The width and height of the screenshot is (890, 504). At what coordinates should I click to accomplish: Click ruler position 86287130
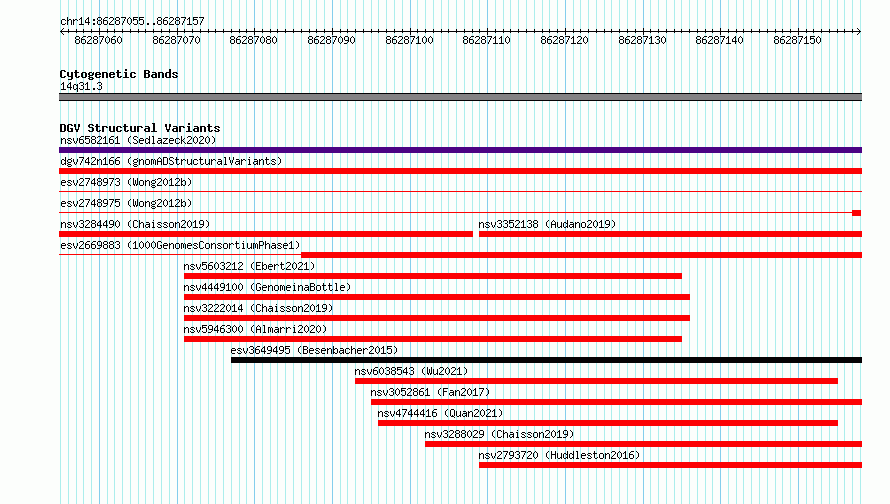tap(642, 40)
